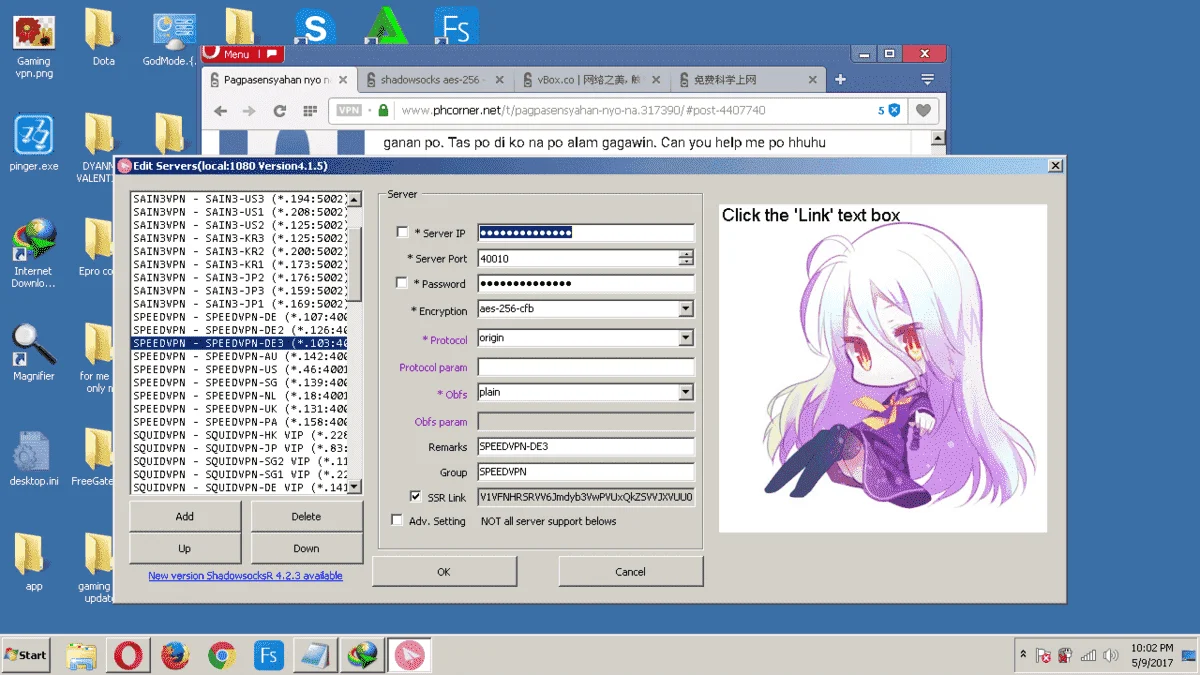Toggle the Server IP visibility checkbox
1200x675 pixels.
(x=402, y=232)
